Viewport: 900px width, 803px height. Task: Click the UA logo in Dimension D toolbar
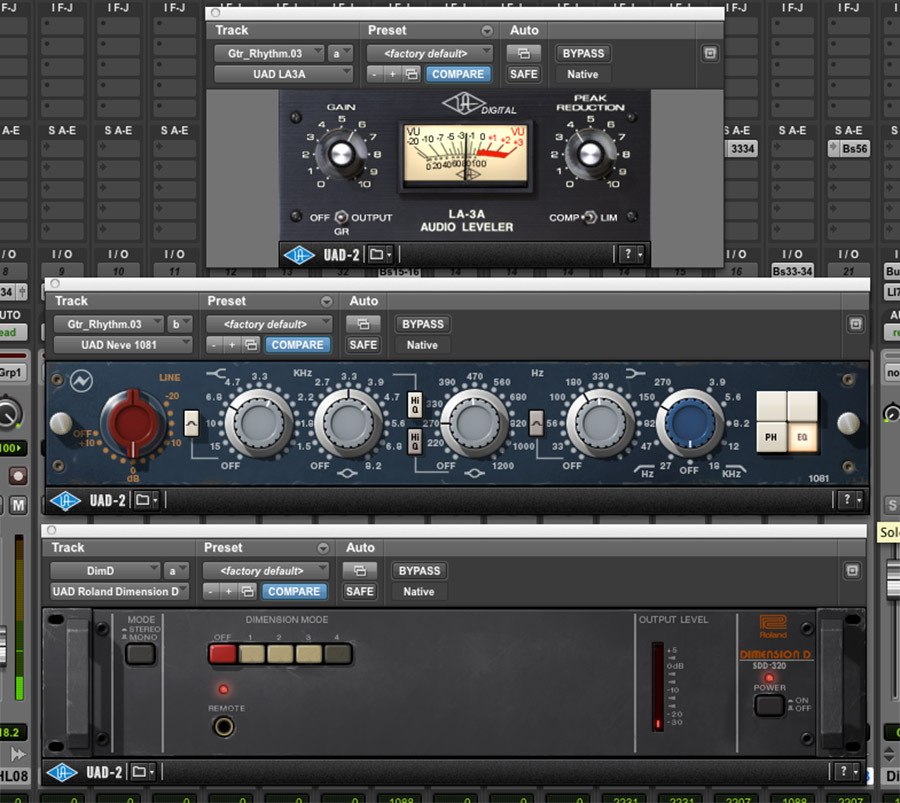pos(63,773)
